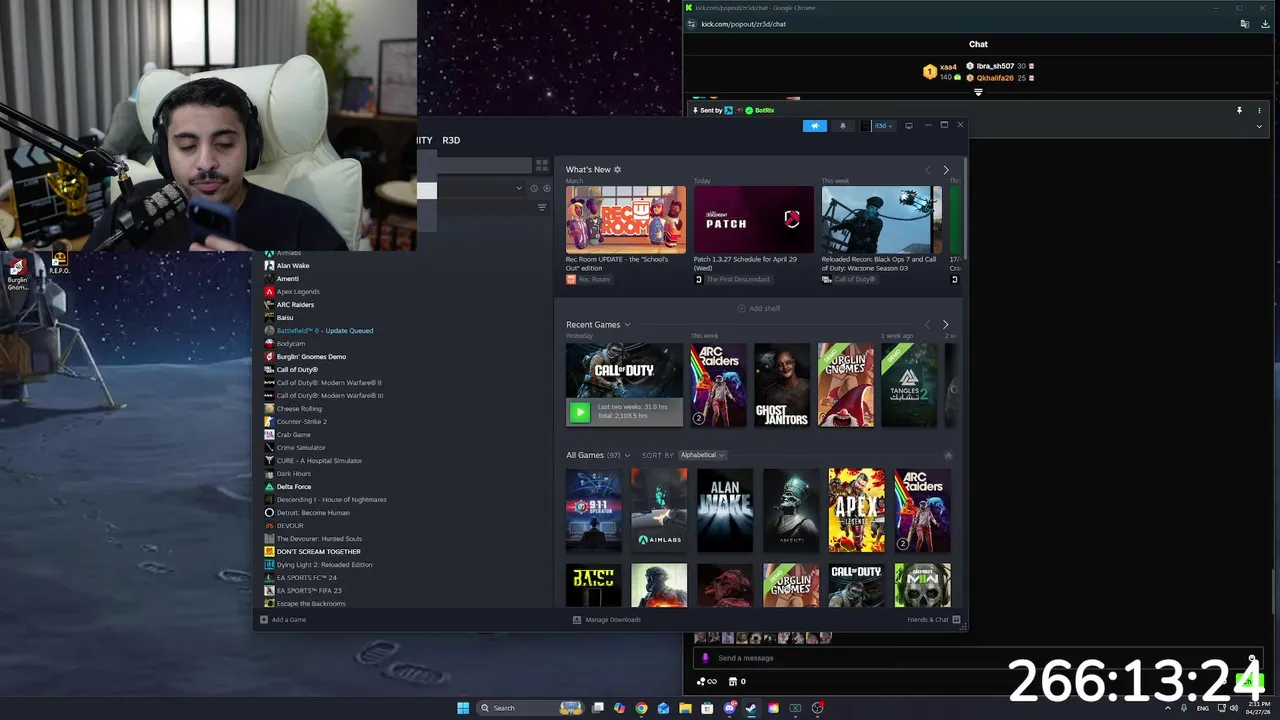Open Alphabetical sort by dropdown
The height and width of the screenshot is (720, 1280).
(x=702, y=455)
